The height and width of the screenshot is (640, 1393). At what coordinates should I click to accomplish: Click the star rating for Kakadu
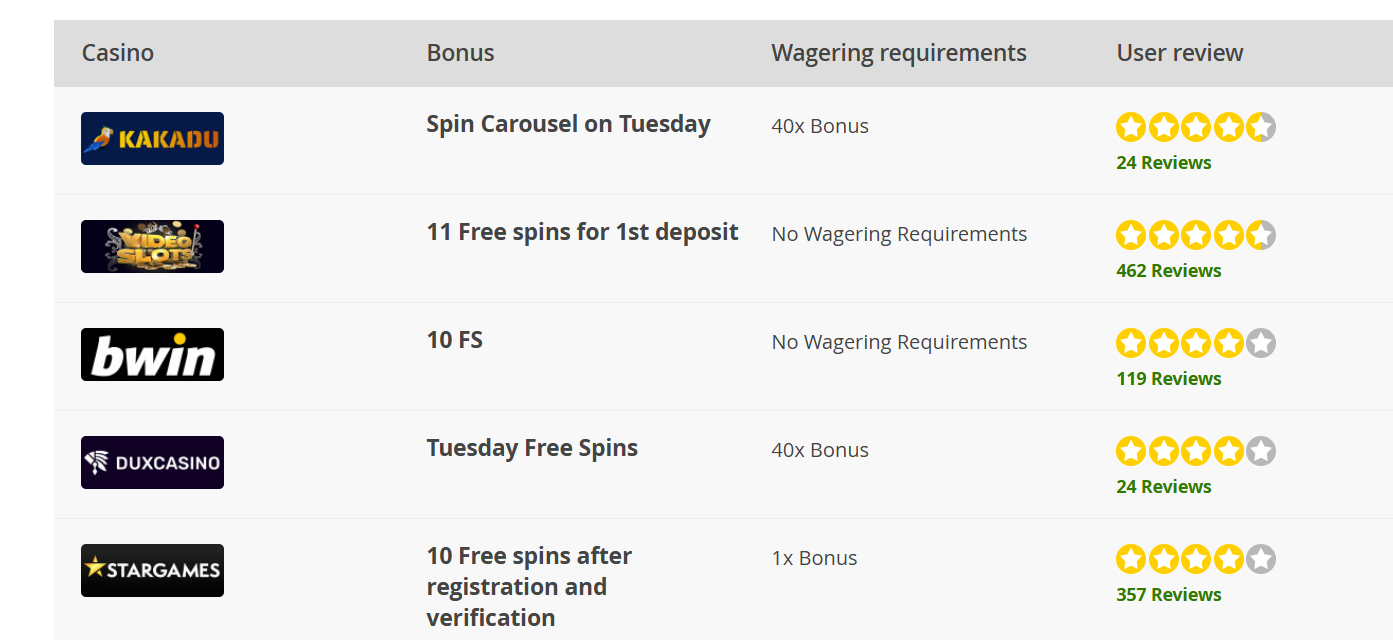coord(1196,127)
